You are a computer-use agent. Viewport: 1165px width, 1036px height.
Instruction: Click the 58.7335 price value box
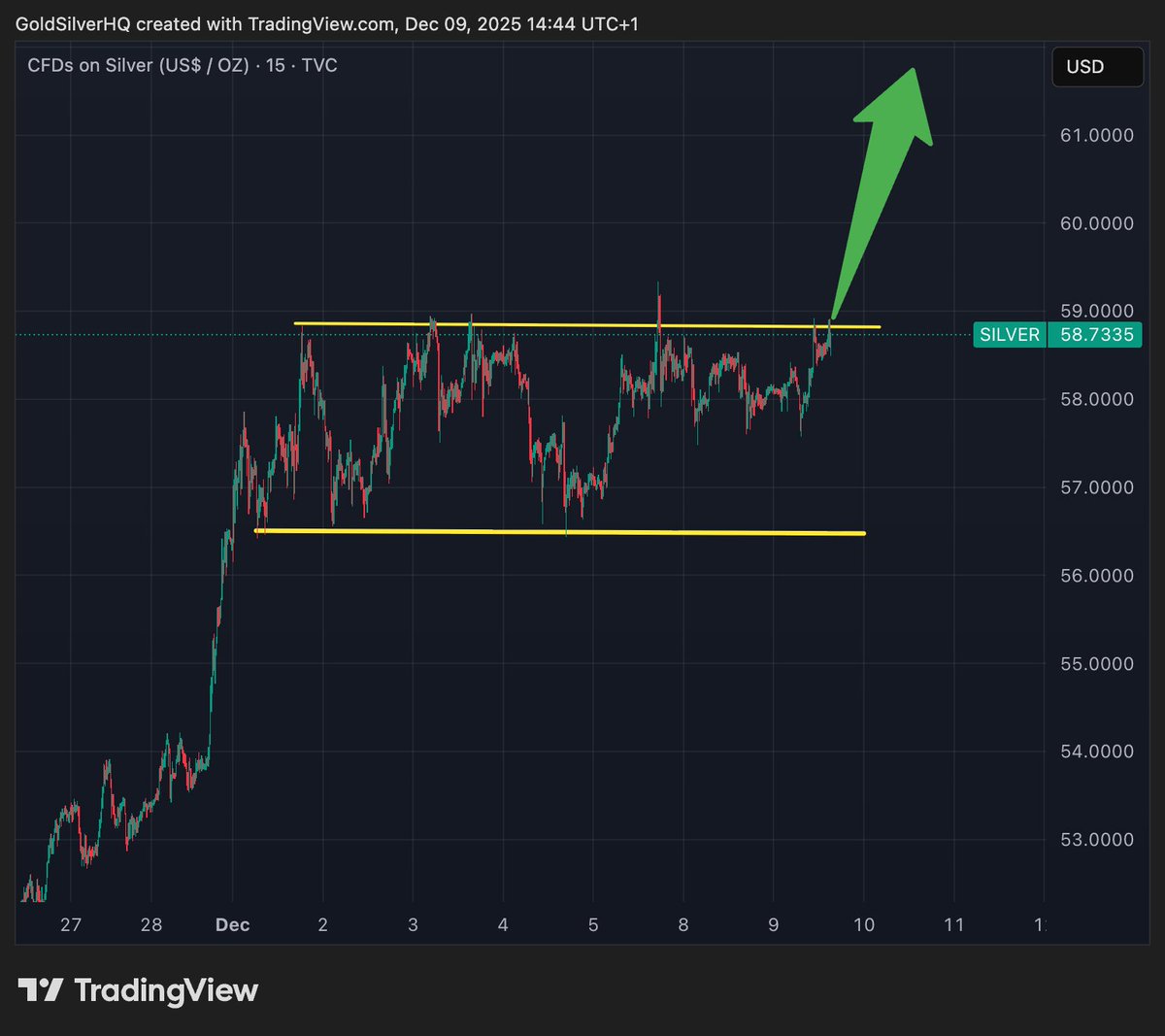click(x=1095, y=334)
